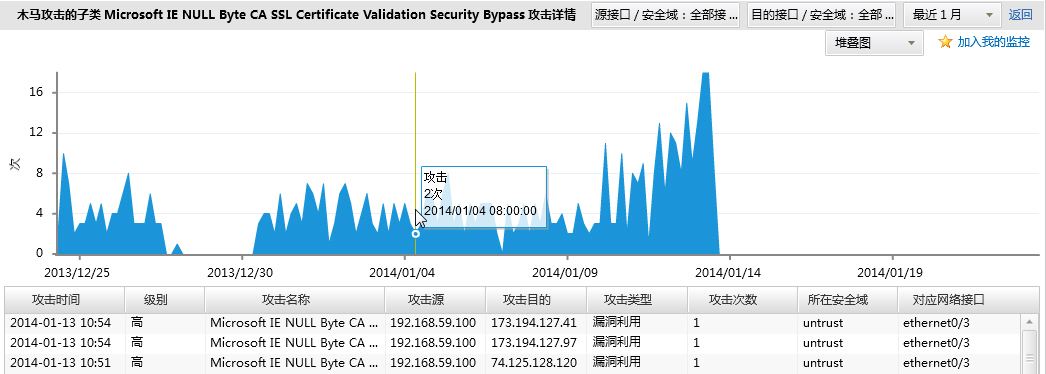Click source 192.168.59.100 in the 10:51 row
The image size is (1046, 374).
tap(433, 363)
